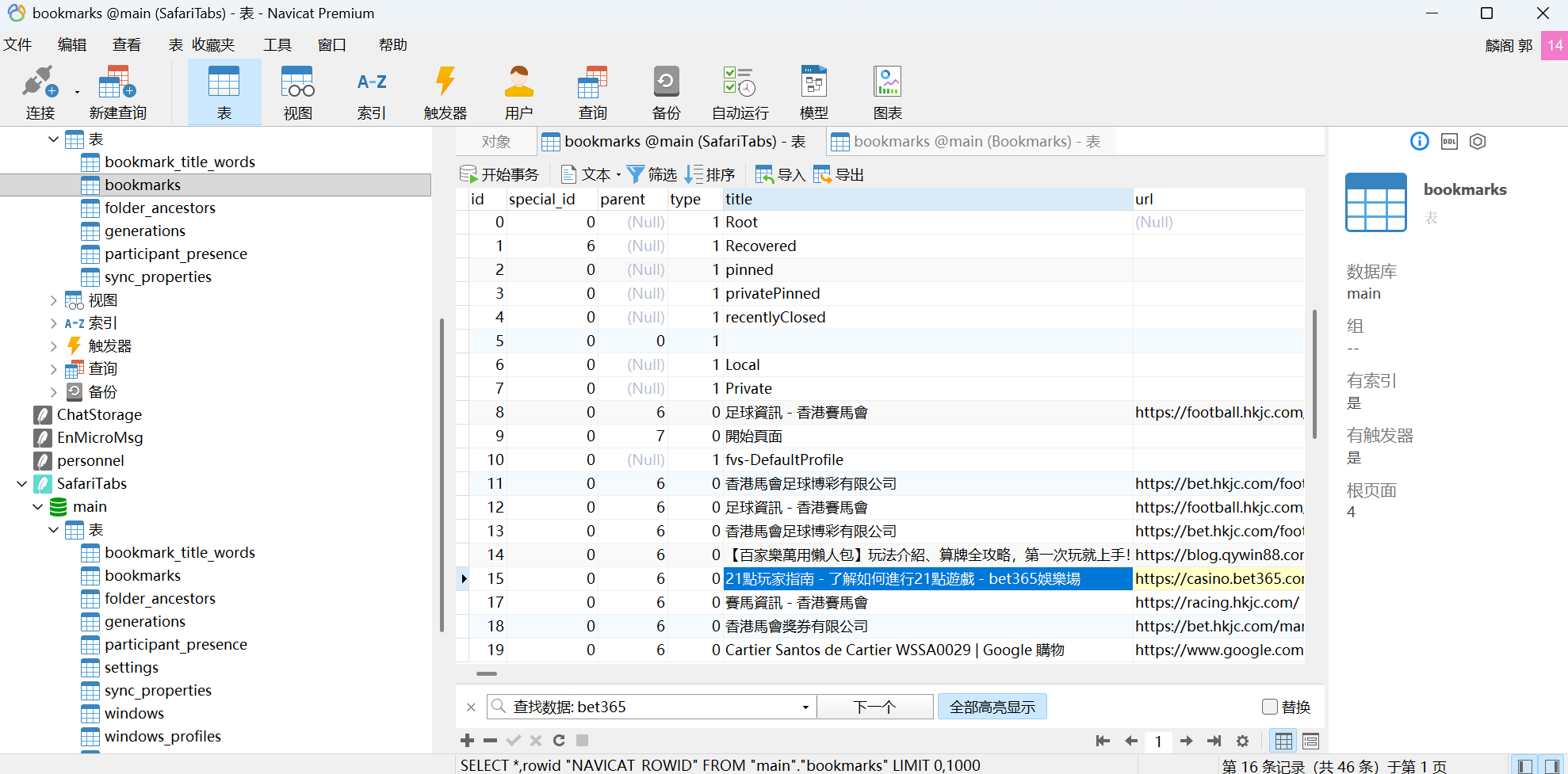Click the Model (模型) toolbar icon

pyautogui.click(x=813, y=93)
